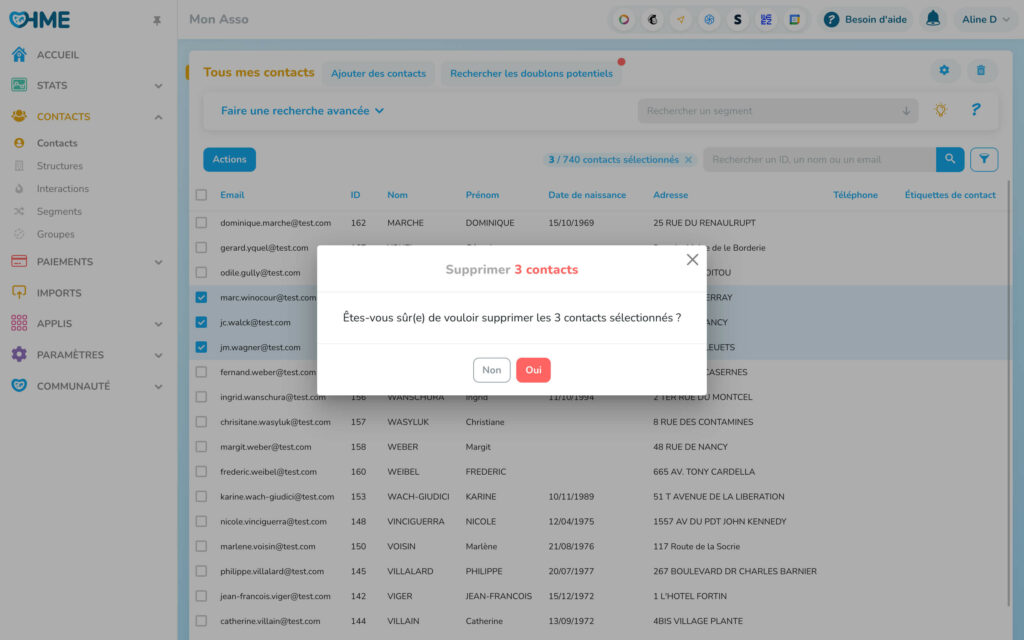The width and height of the screenshot is (1024, 640).
Task: Confirm deletion with the Oui button
Action: click(x=533, y=370)
